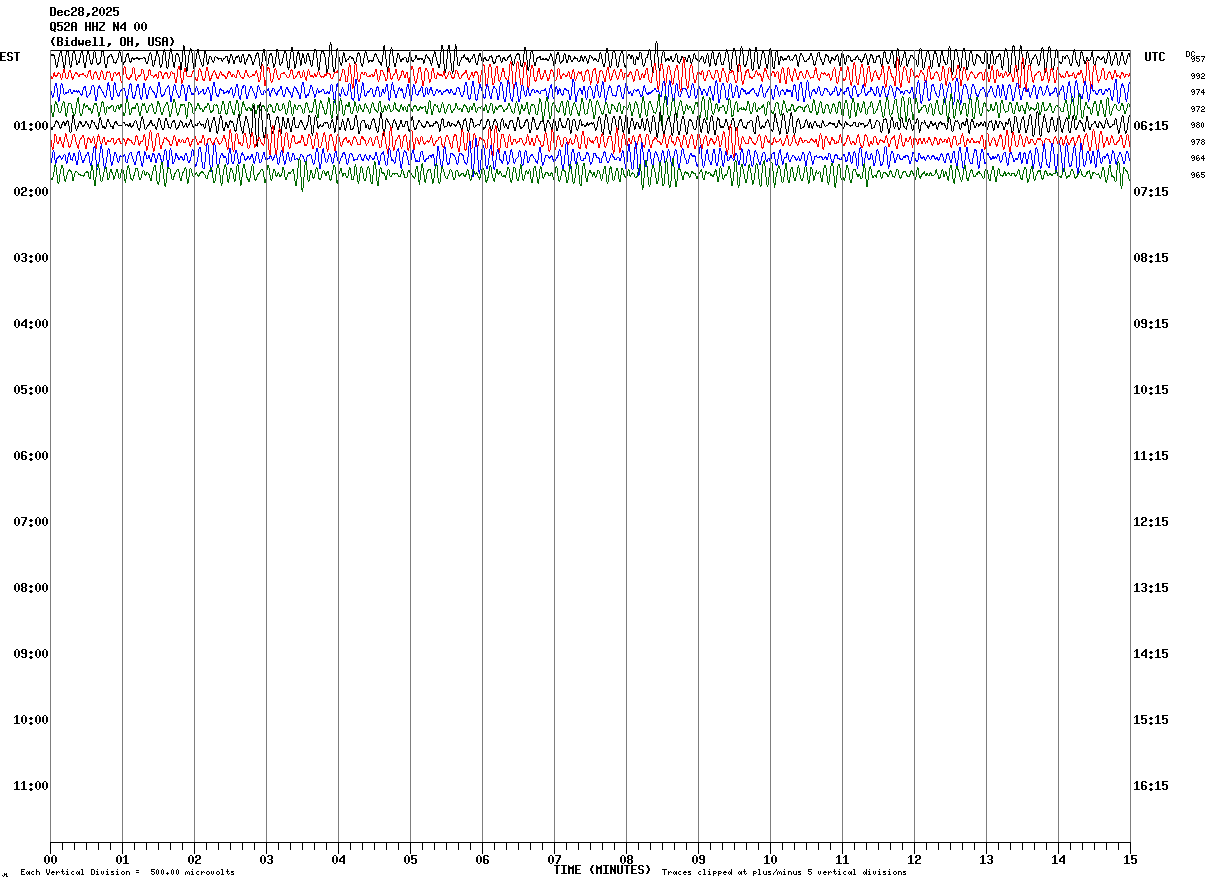Click the TIME (MINUTES) axis title
The image size is (1210, 886).
602,870
